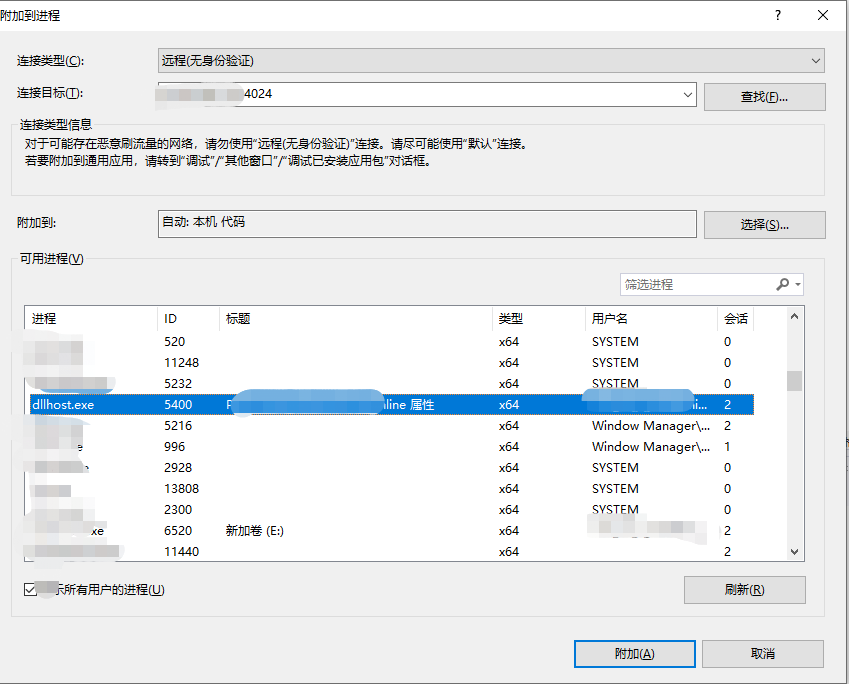The width and height of the screenshot is (849, 684).
Task: Click the 查找(F)... button
Action: [765, 97]
